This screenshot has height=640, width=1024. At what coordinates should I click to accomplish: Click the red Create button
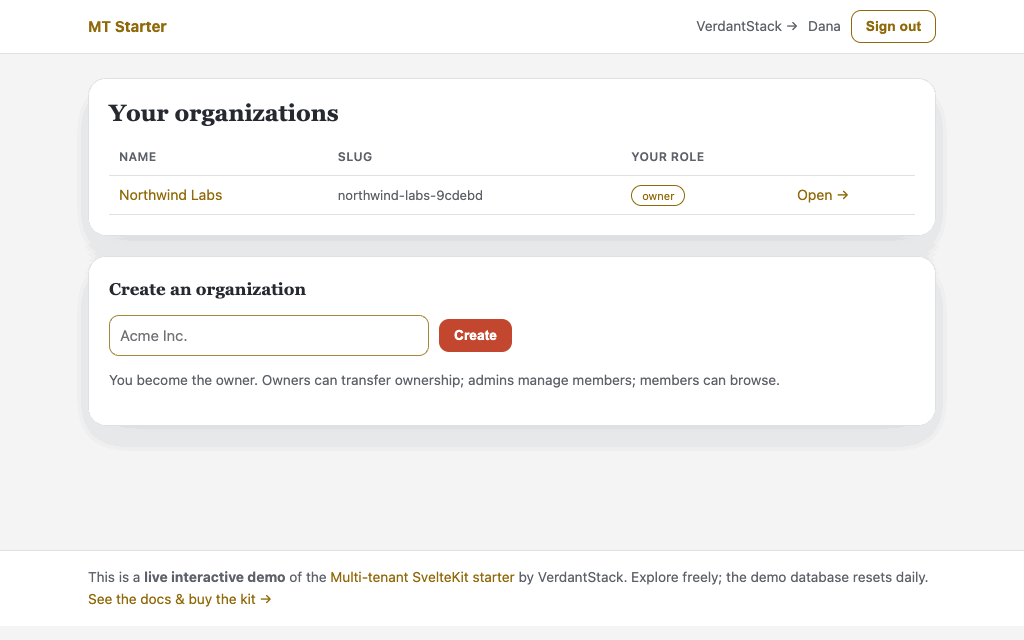click(x=475, y=336)
